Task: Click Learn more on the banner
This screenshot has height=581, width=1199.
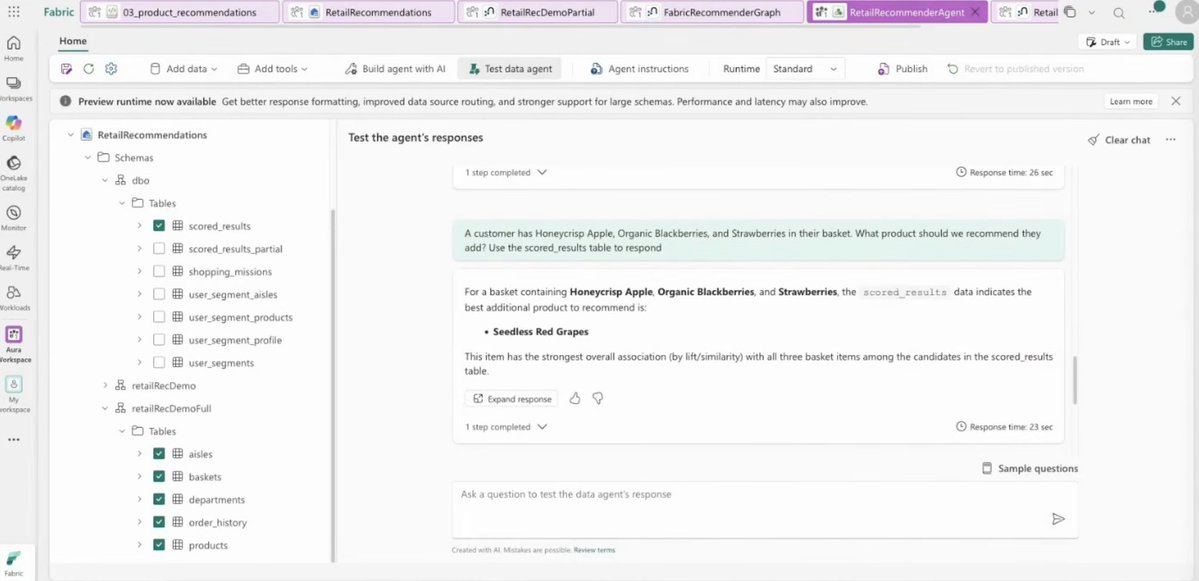Action: [x=1131, y=101]
